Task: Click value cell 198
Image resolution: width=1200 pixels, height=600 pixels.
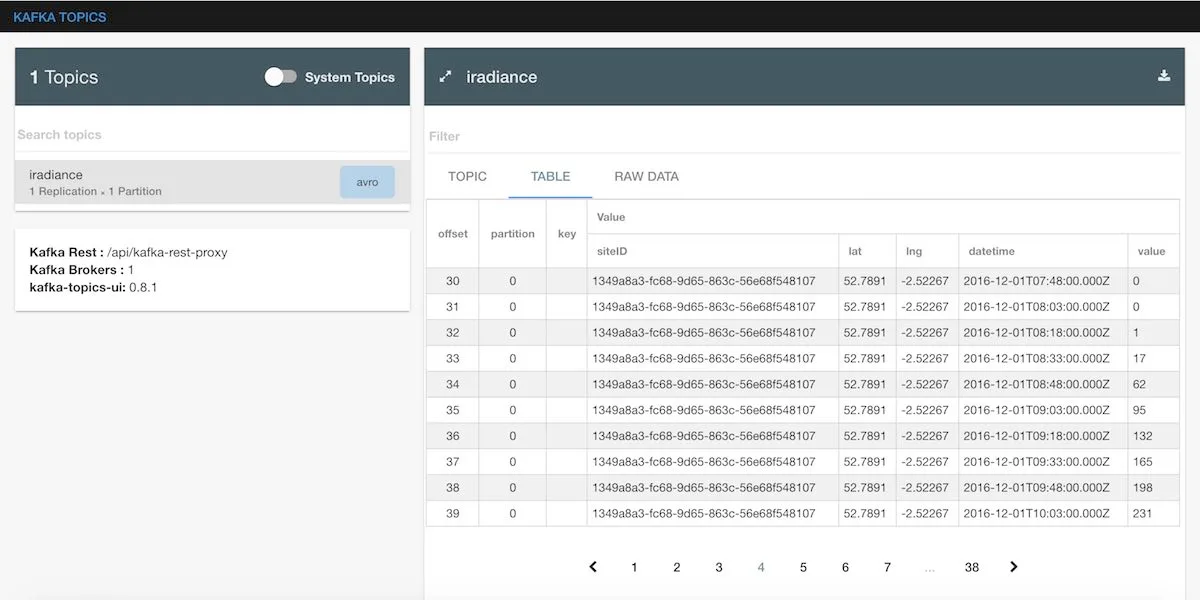Action: pyautogui.click(x=1153, y=488)
